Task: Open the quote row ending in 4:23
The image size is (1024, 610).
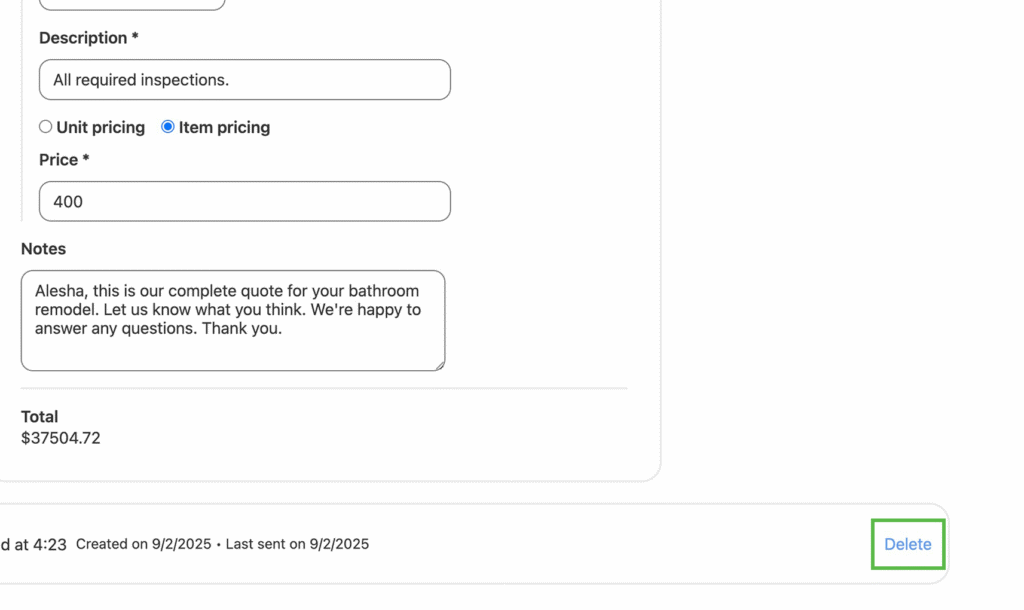Action: 34,544
